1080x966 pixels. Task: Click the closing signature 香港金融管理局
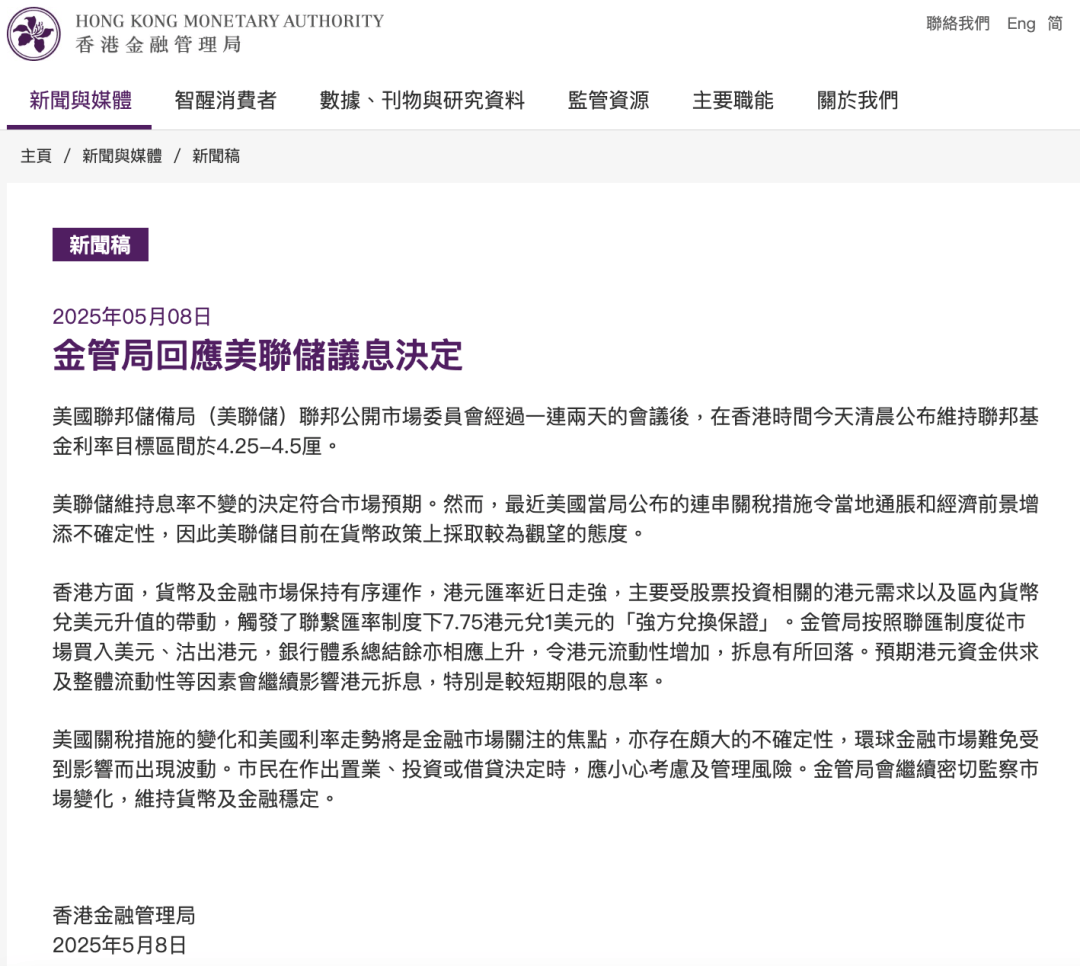[124, 915]
